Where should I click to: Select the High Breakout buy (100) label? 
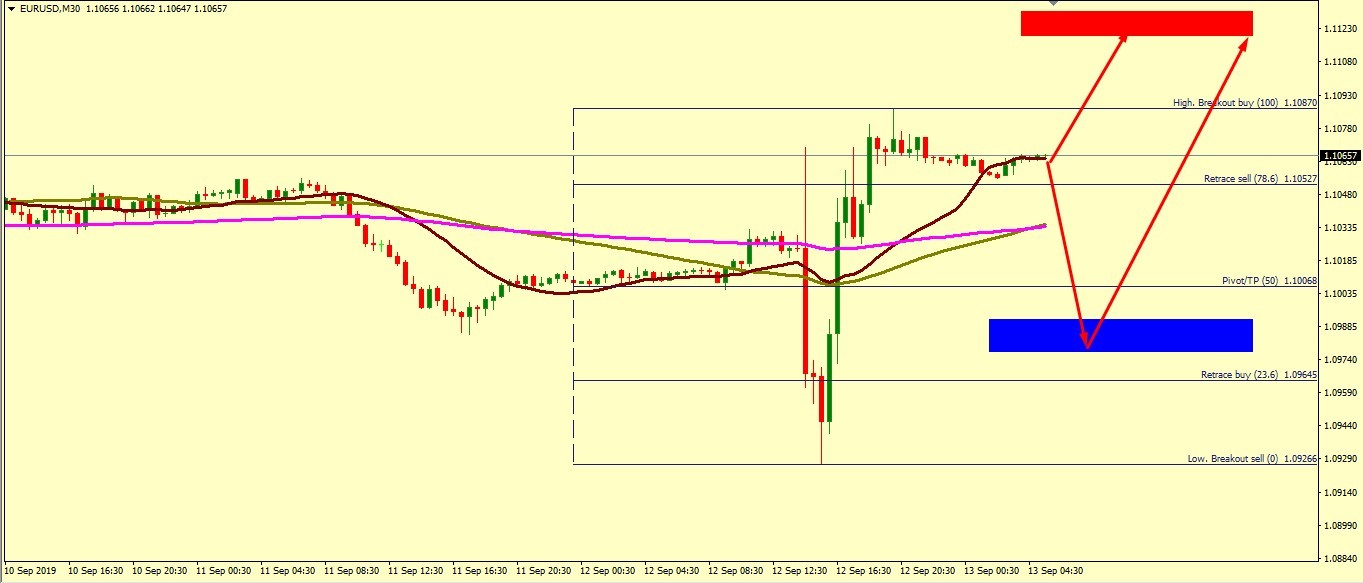[1244, 103]
